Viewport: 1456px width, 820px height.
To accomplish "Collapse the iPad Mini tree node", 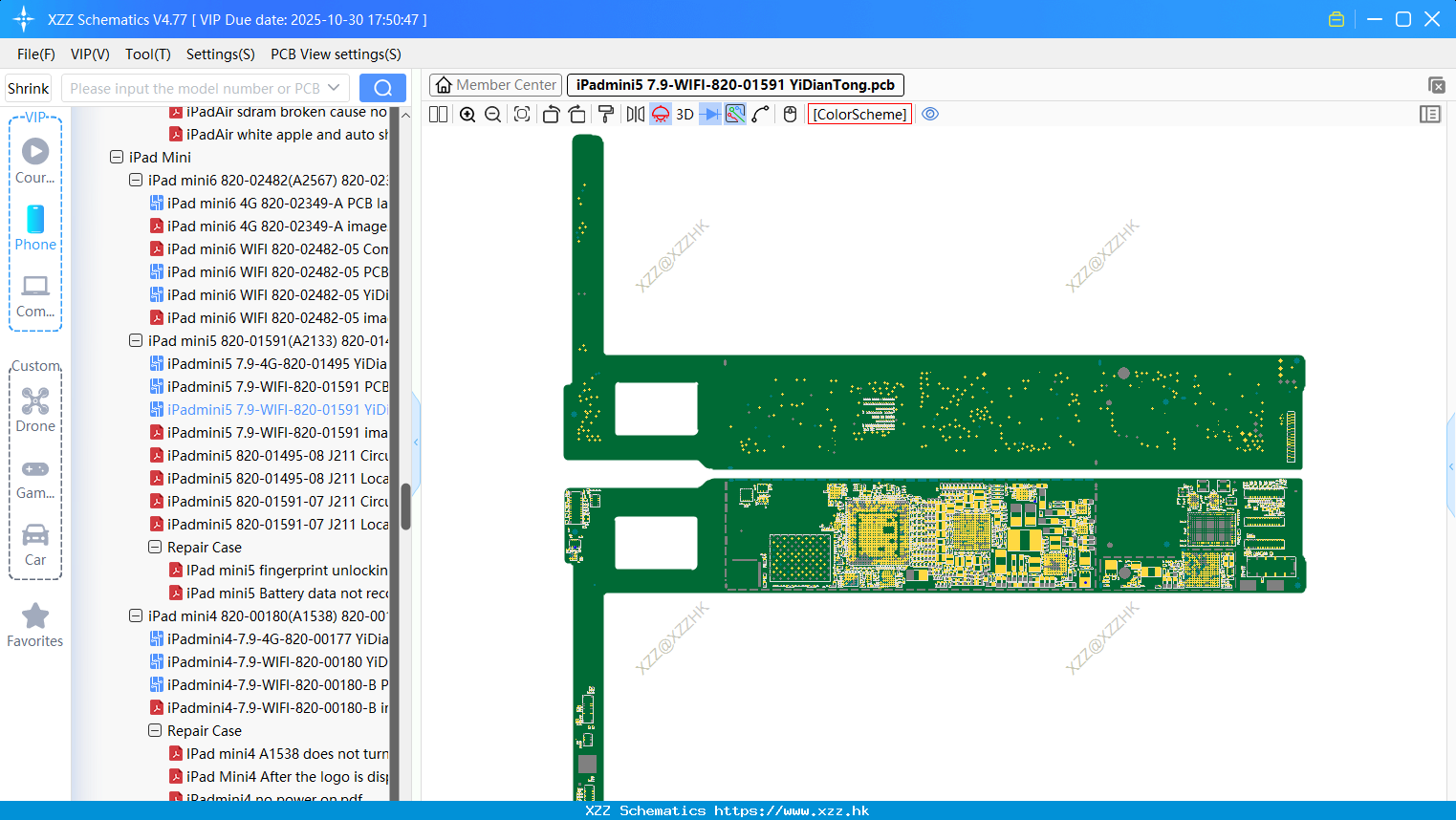I will click(x=117, y=158).
